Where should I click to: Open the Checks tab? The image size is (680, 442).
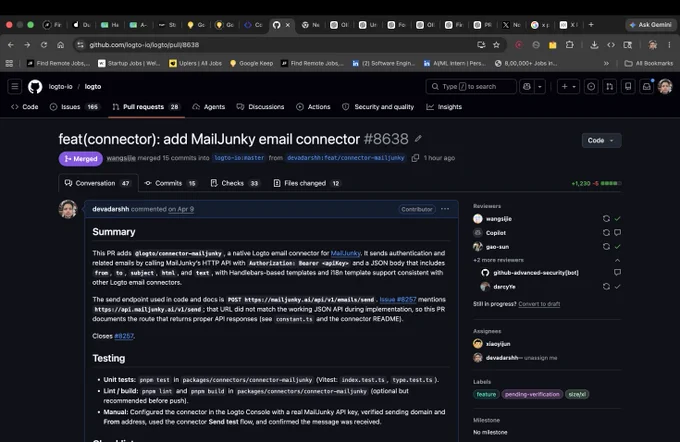point(234,183)
